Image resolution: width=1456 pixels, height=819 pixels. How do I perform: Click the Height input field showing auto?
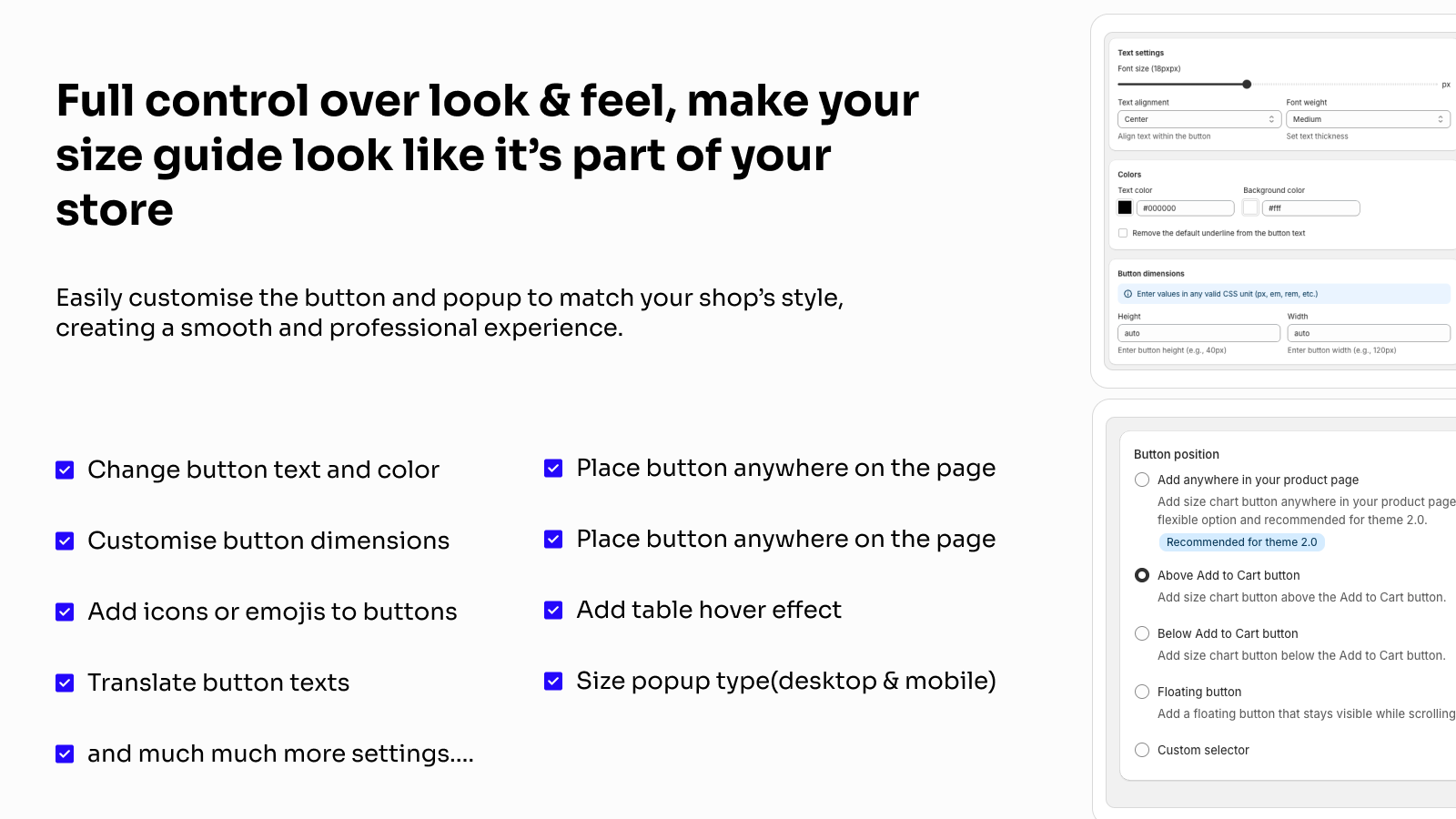[1198, 333]
